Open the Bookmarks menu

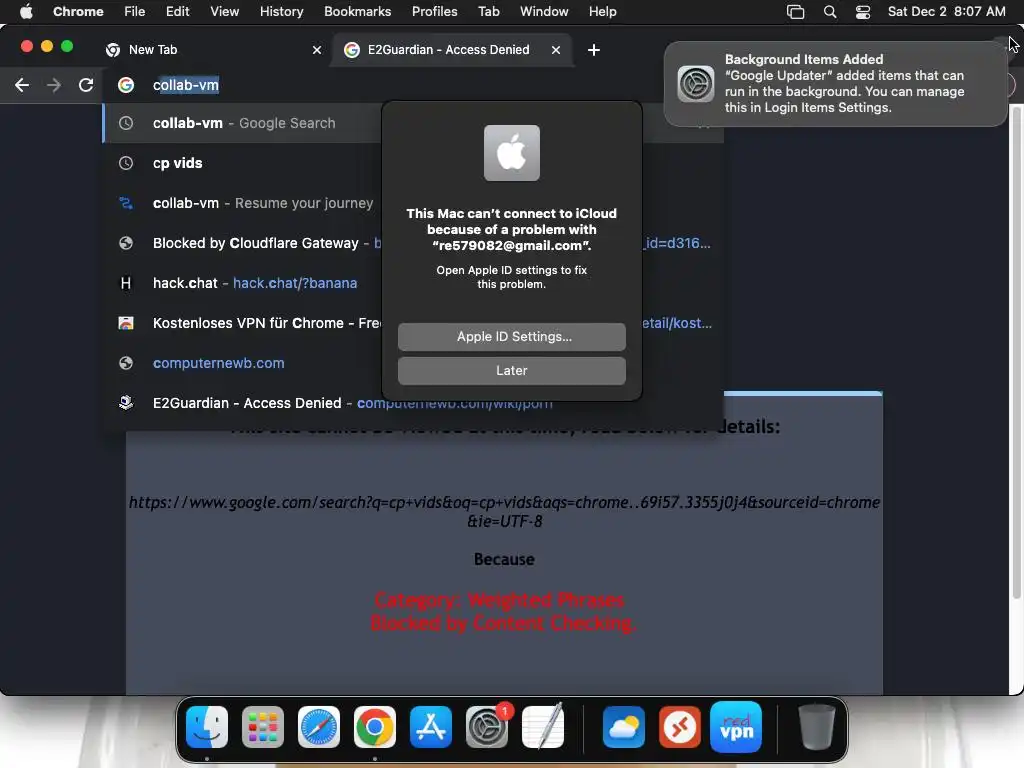tap(357, 12)
